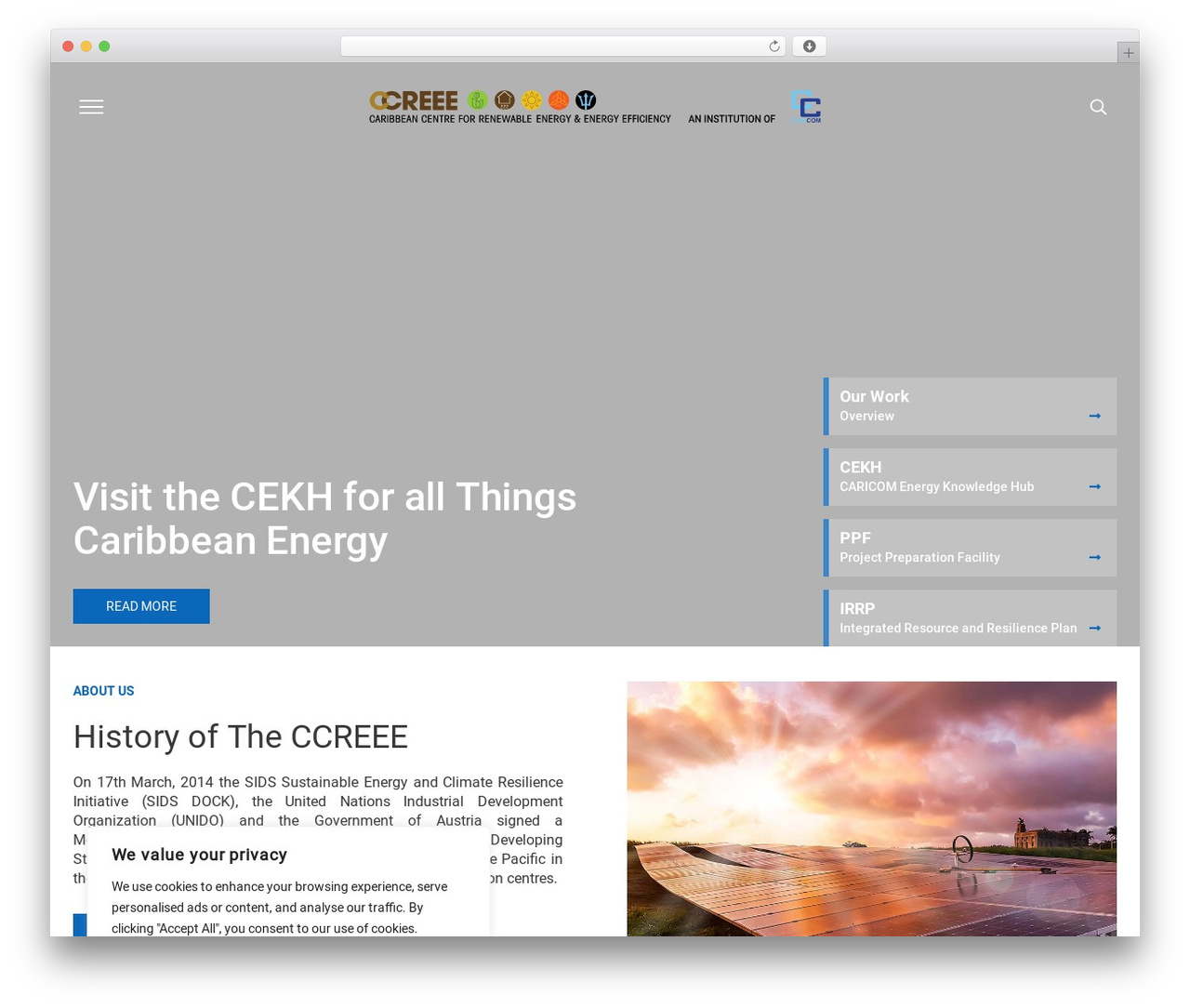Click the green leaf emblem in header
This screenshot has width=1190, height=1008.
(x=477, y=99)
